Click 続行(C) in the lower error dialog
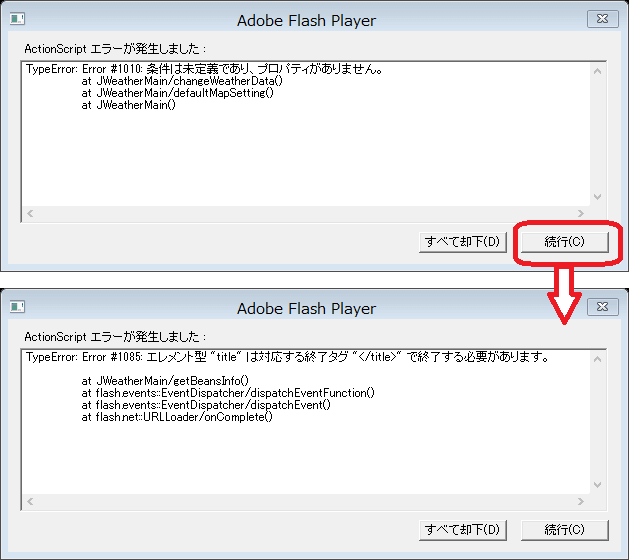This screenshot has height=560, width=629. (x=565, y=530)
